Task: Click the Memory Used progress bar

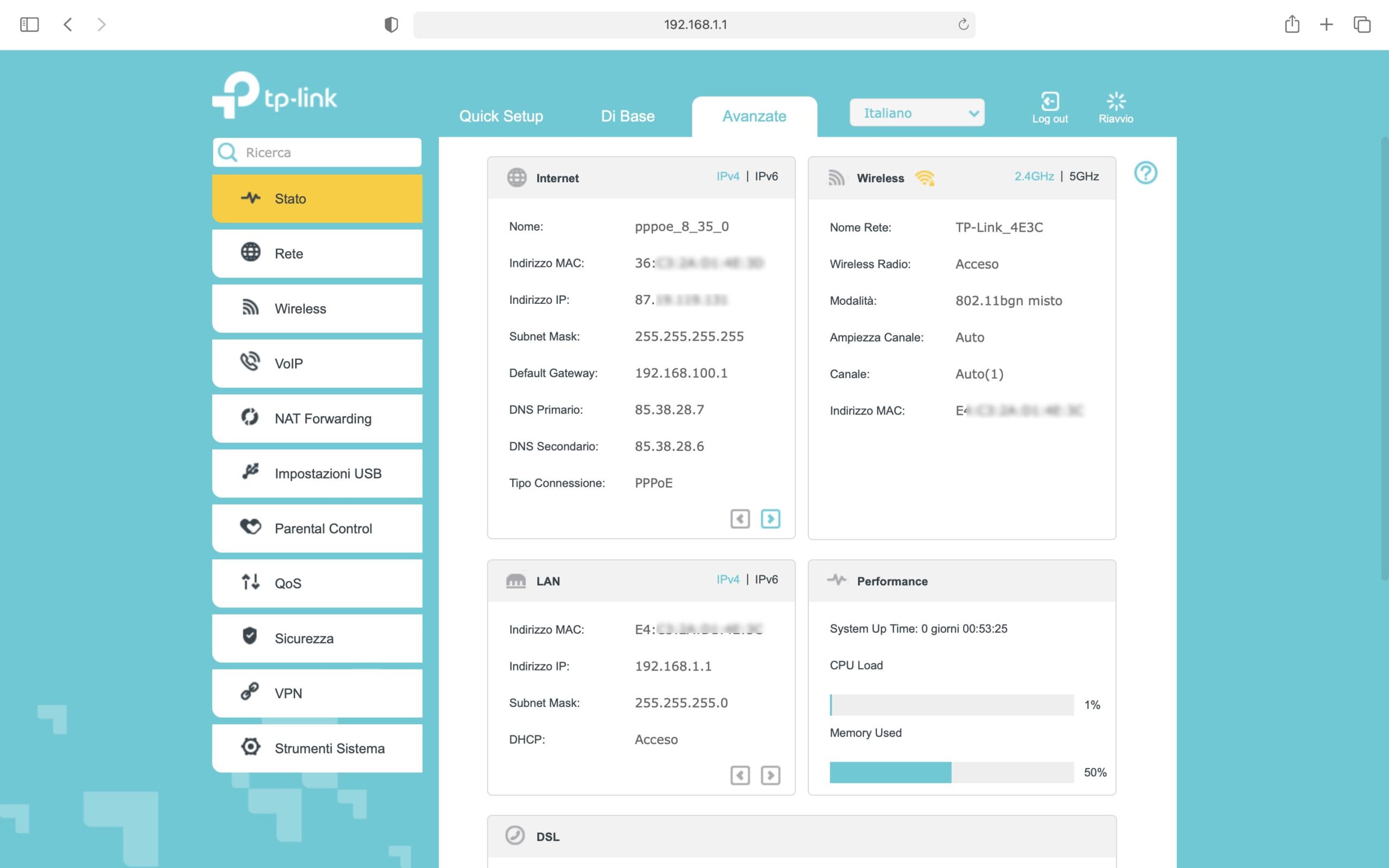Action: point(951,772)
